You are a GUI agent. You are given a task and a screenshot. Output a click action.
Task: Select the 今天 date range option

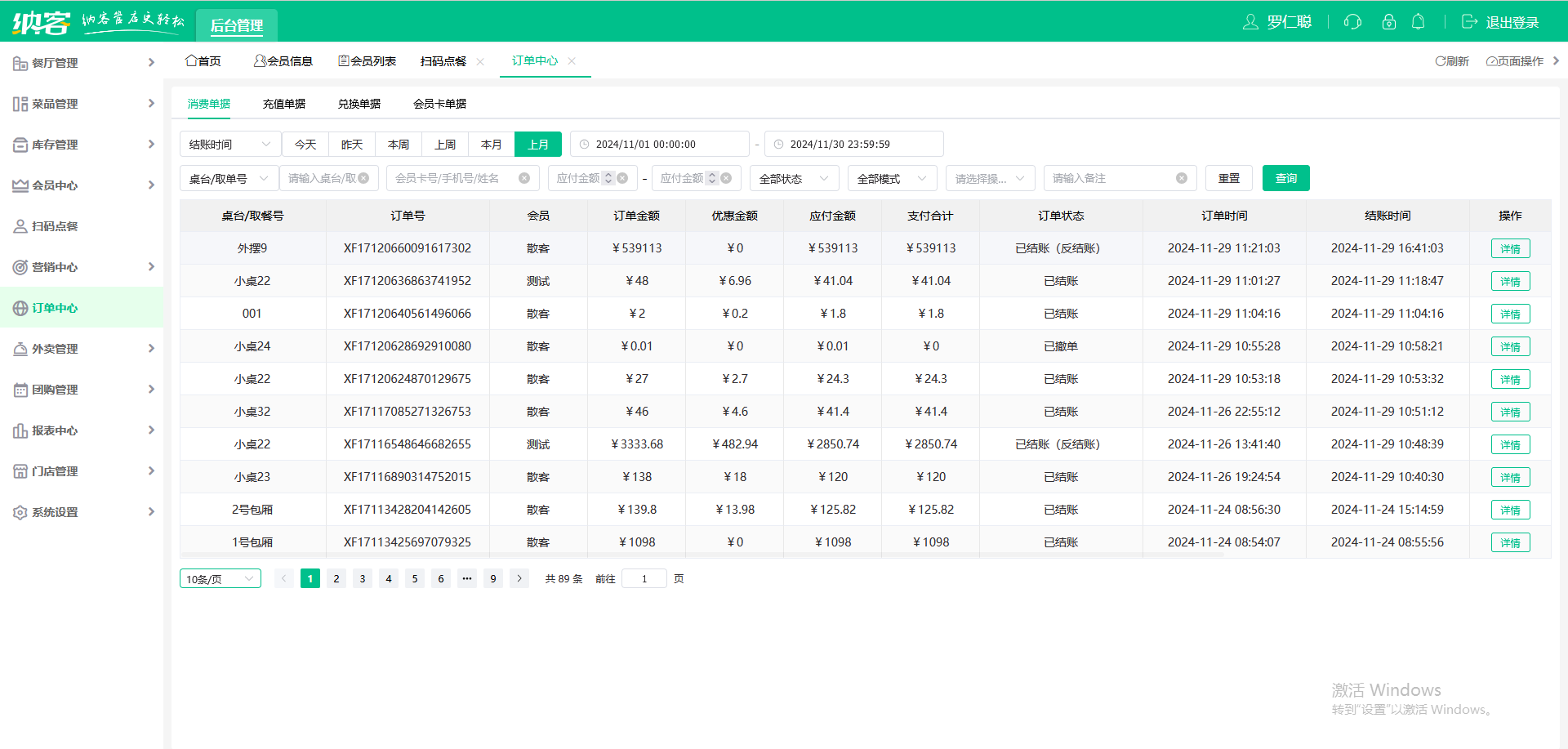[x=305, y=145]
